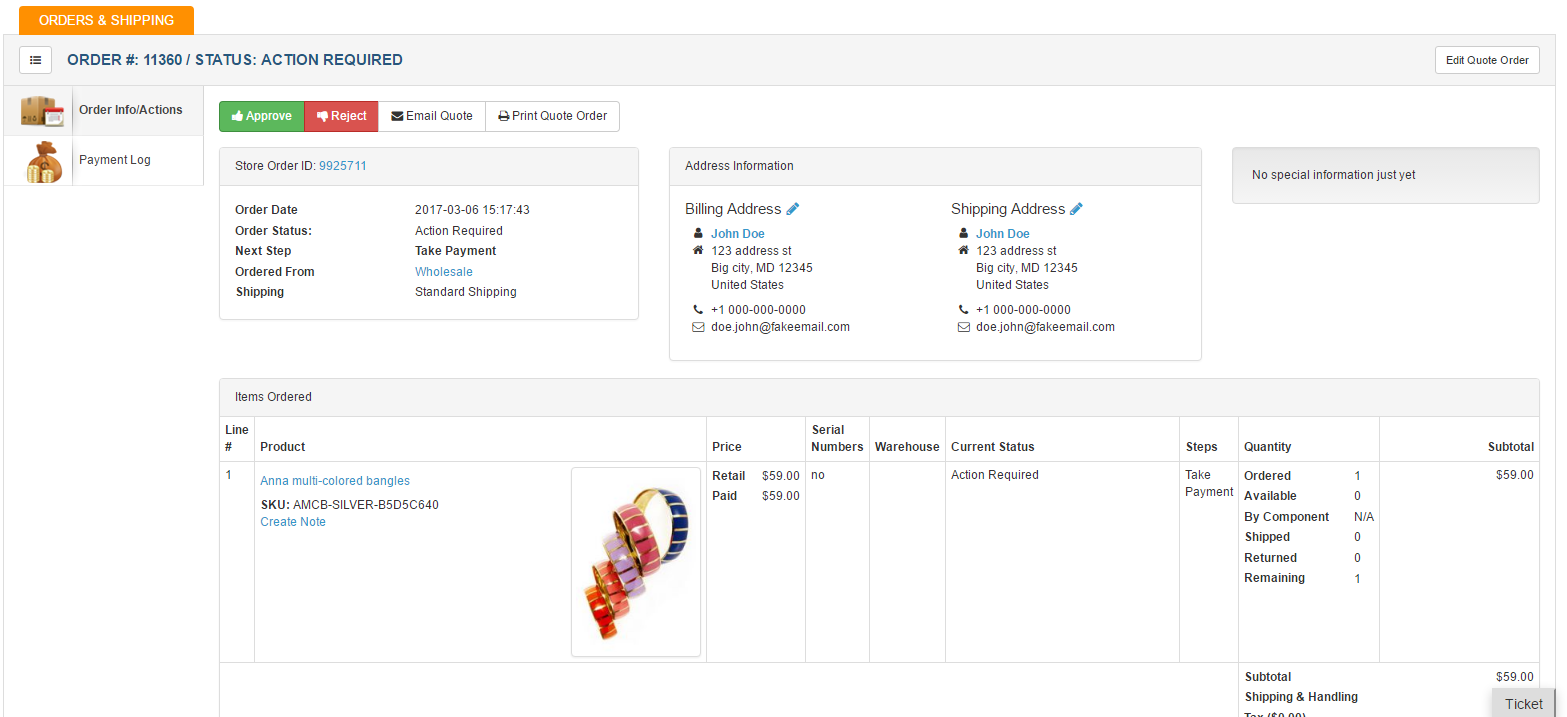Click shipping address home icon
This screenshot has width=1567, height=717.
pos(963,251)
